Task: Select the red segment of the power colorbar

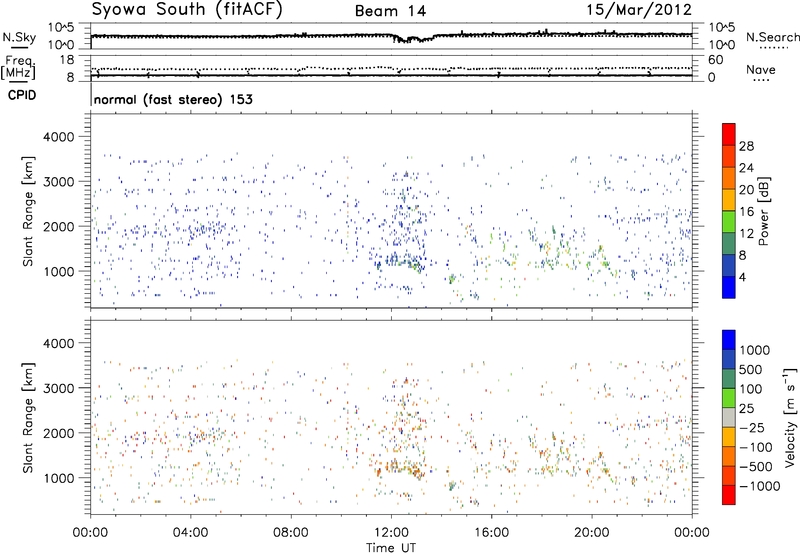Action: pos(729,135)
